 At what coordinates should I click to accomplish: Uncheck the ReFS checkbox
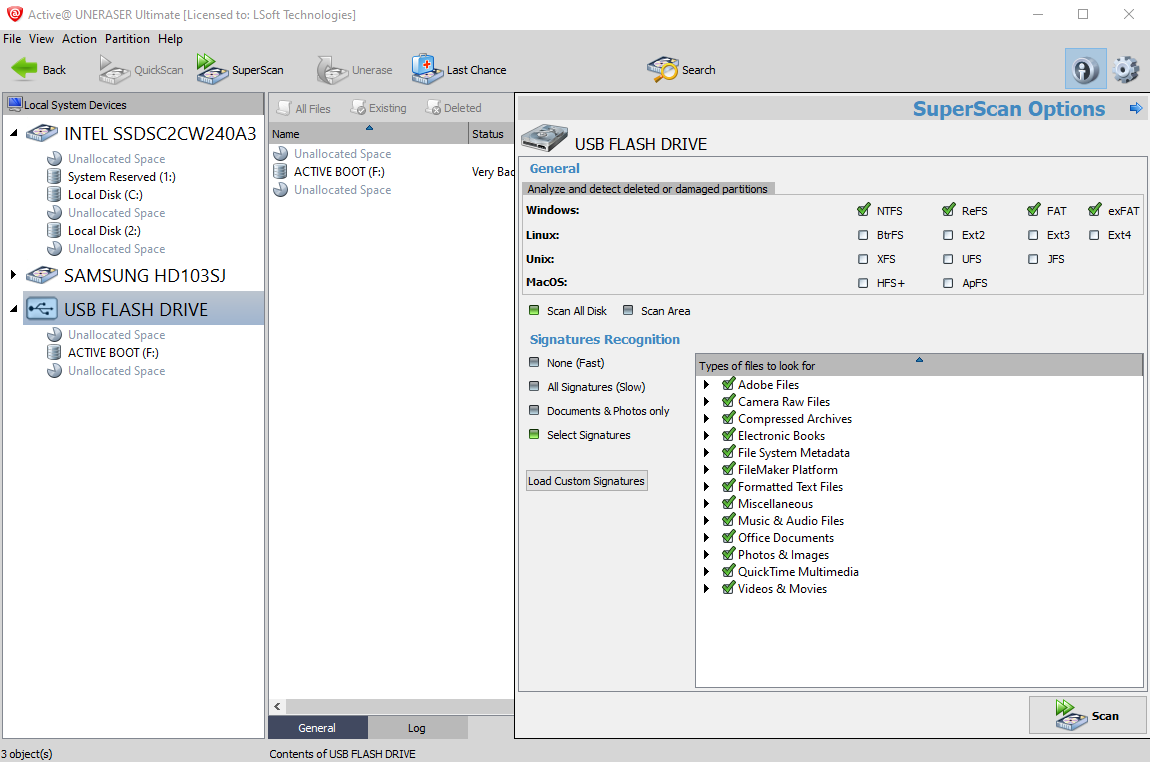[x=949, y=210]
